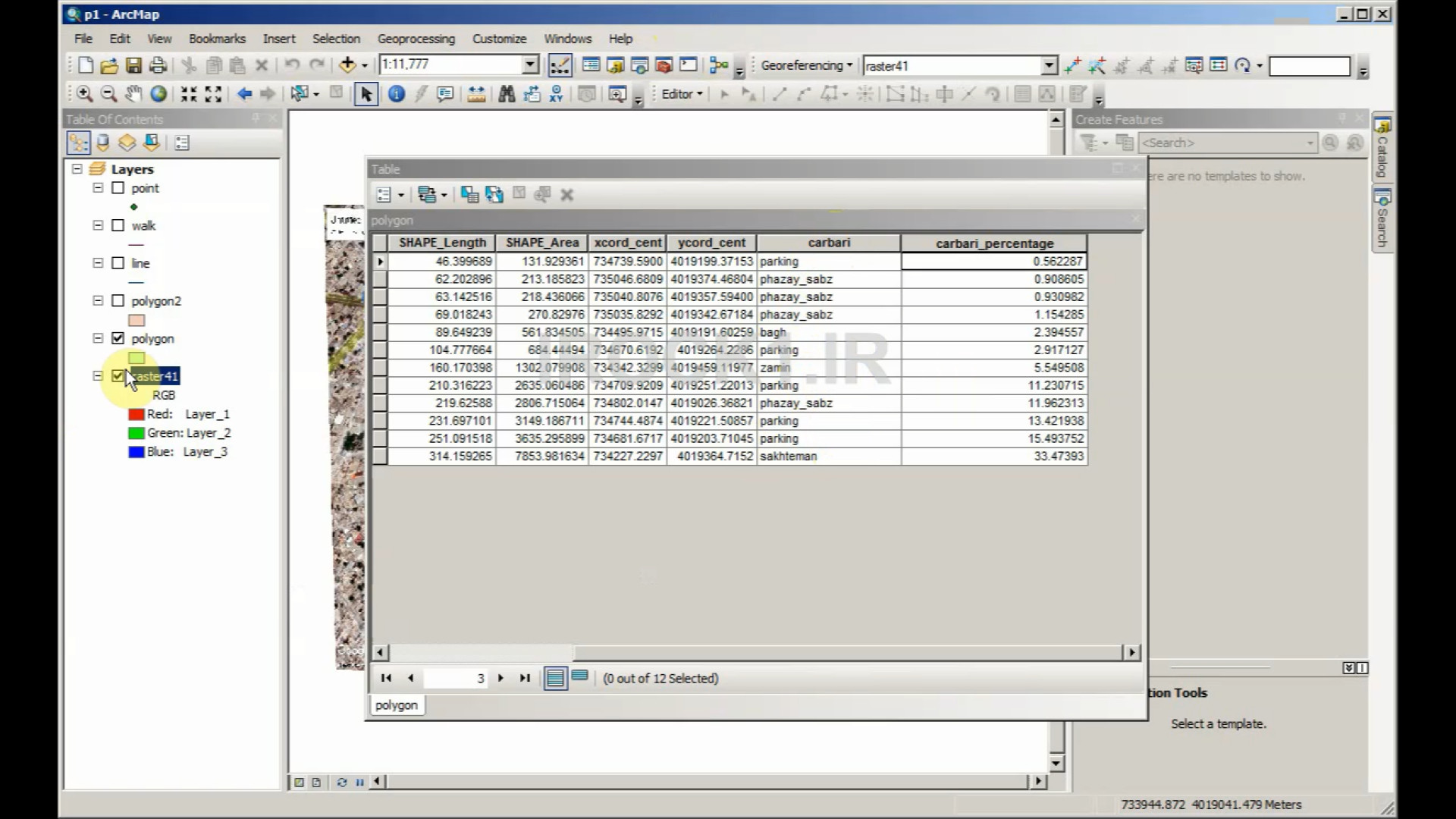The width and height of the screenshot is (1456, 819).
Task: Click the polygon layer green color swatch
Action: click(x=136, y=358)
